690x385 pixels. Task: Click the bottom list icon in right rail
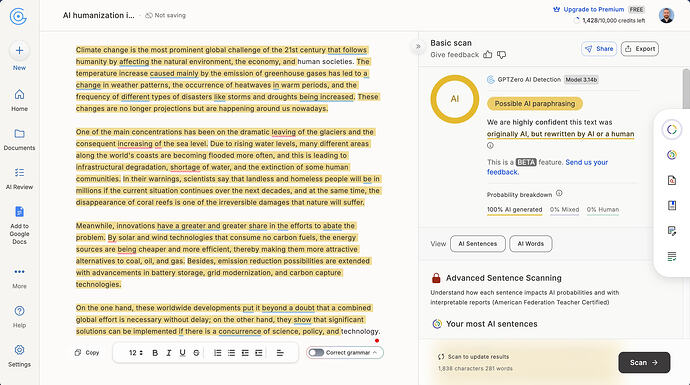[672, 257]
